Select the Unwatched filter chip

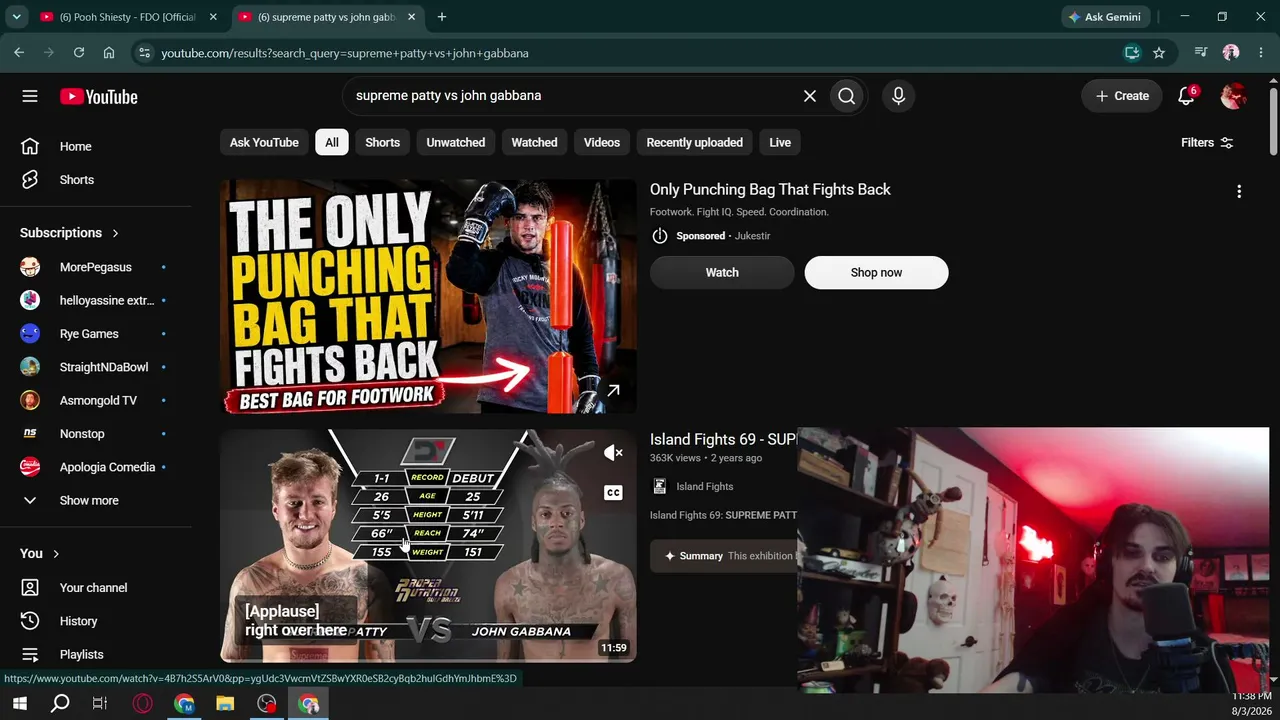click(456, 142)
